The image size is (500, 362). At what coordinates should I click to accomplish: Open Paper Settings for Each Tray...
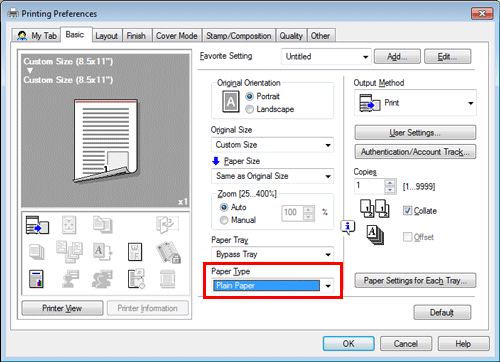click(x=415, y=281)
